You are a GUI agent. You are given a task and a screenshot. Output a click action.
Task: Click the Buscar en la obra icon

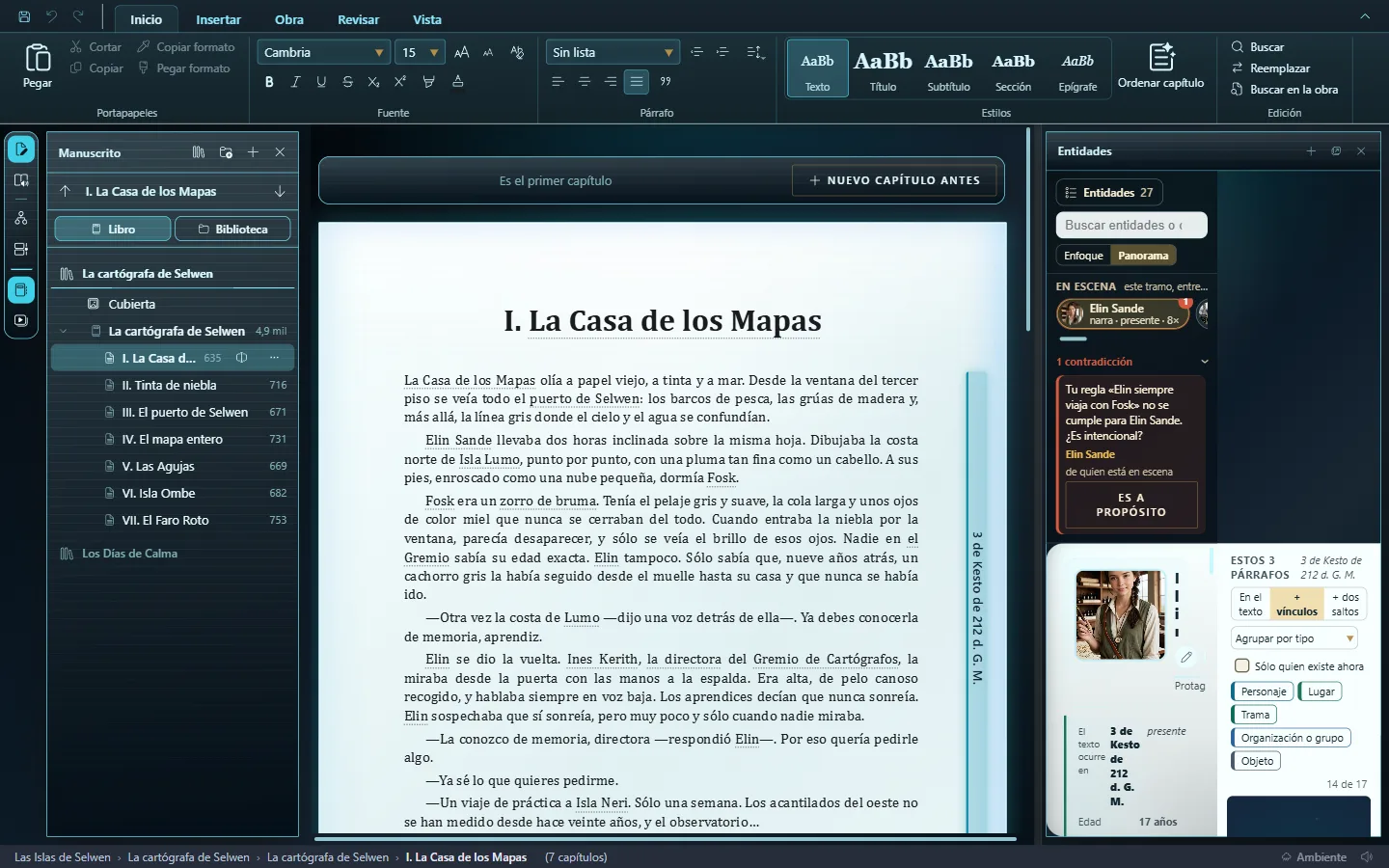pos(1238,90)
